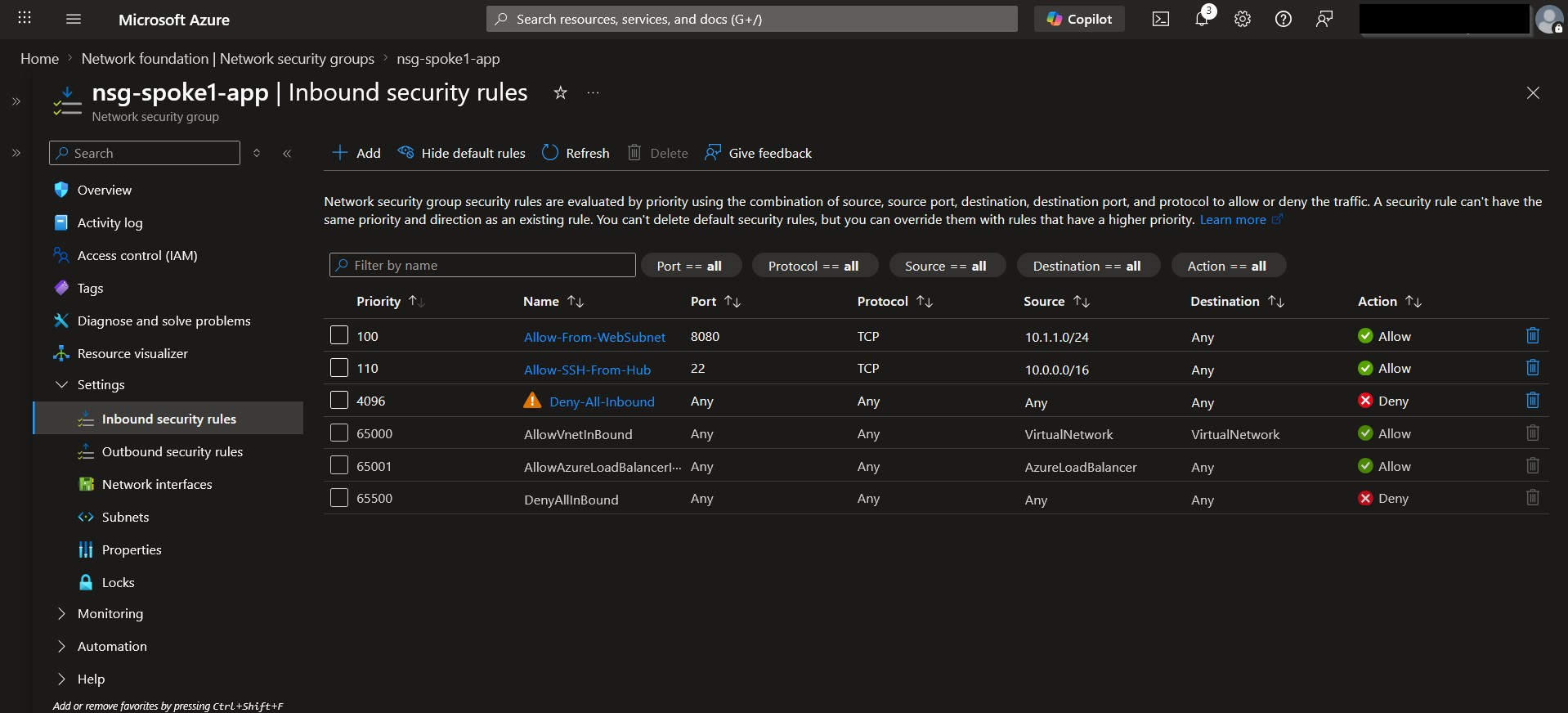Expand the Monitoring section

click(61, 613)
